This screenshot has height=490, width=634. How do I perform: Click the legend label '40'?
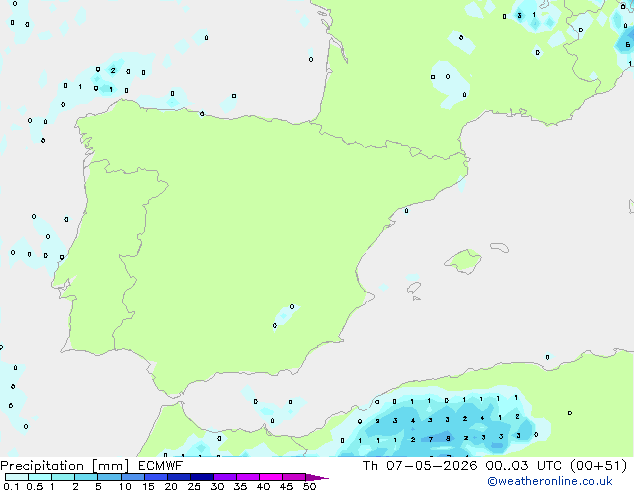pos(263,486)
